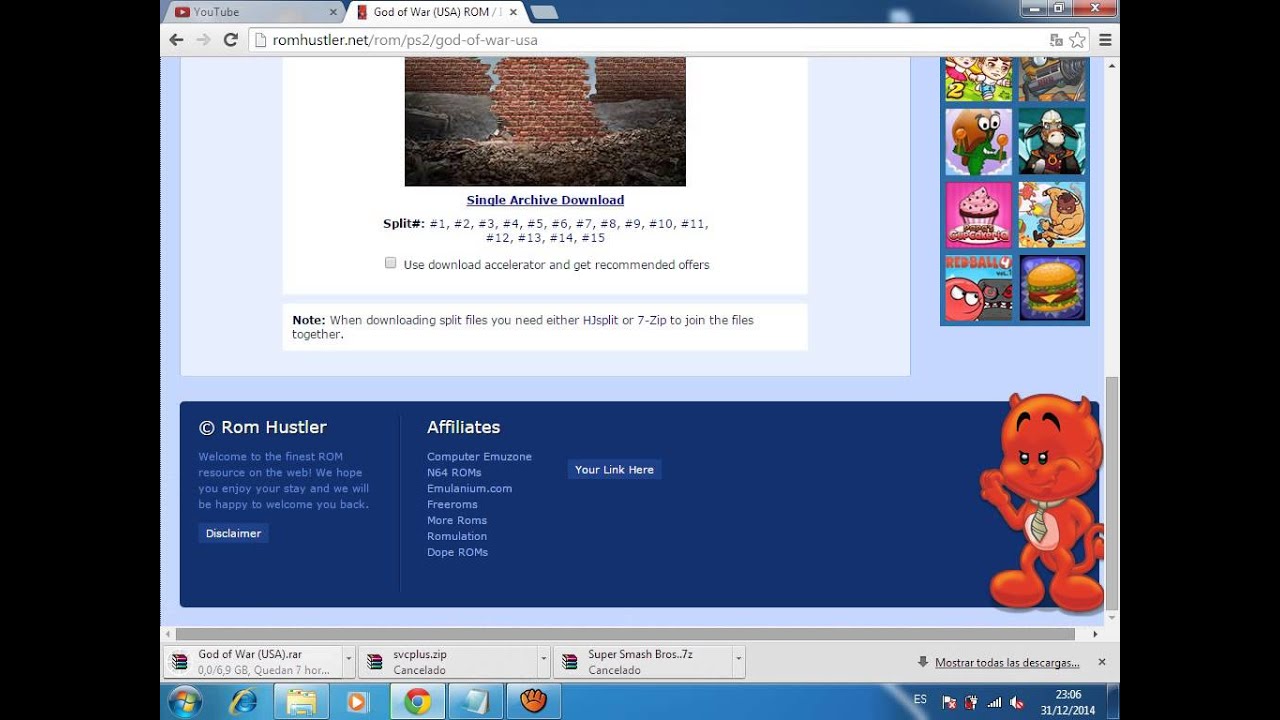This screenshot has height=720, width=1280.
Task: Select the God of War ROM tab
Action: (x=438, y=12)
